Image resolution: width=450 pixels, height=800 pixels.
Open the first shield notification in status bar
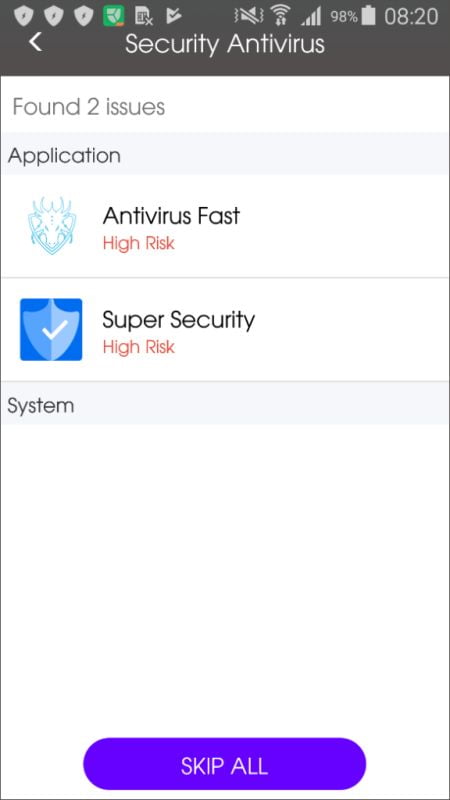click(x=23, y=17)
